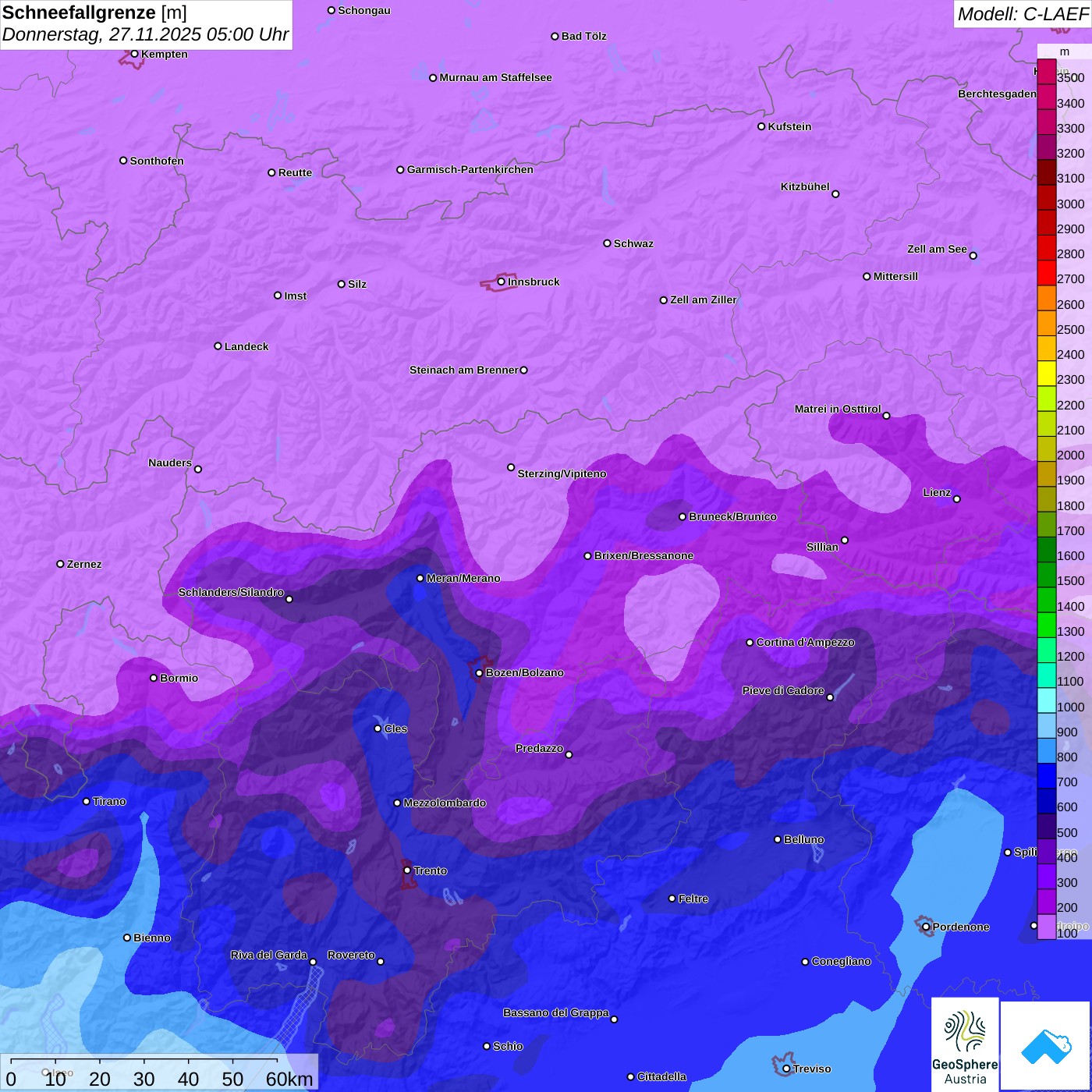The width and height of the screenshot is (1092, 1092).
Task: Click the blue cloud logo tile
Action: tap(1046, 1045)
